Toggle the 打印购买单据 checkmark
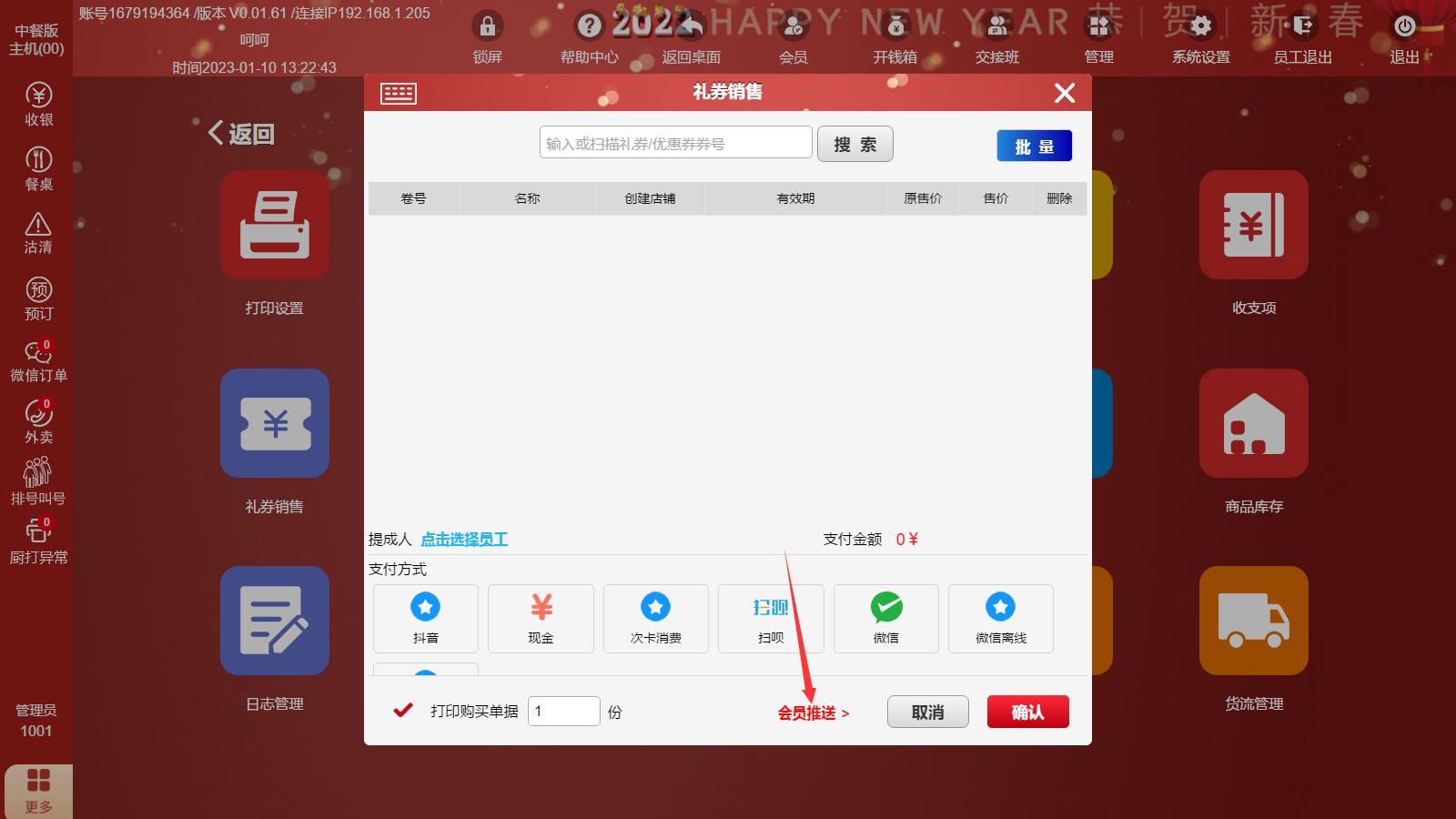1456x819 pixels. (x=403, y=711)
